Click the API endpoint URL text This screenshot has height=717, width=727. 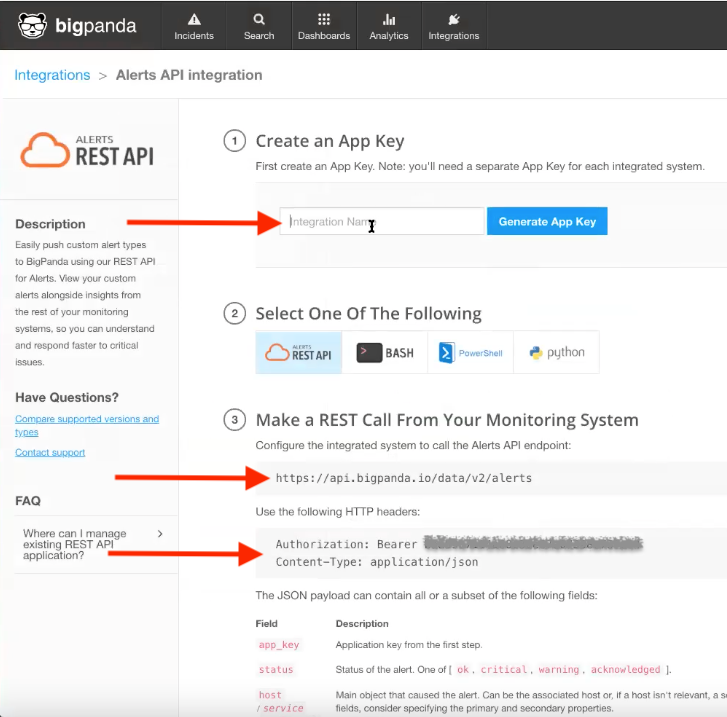point(404,478)
